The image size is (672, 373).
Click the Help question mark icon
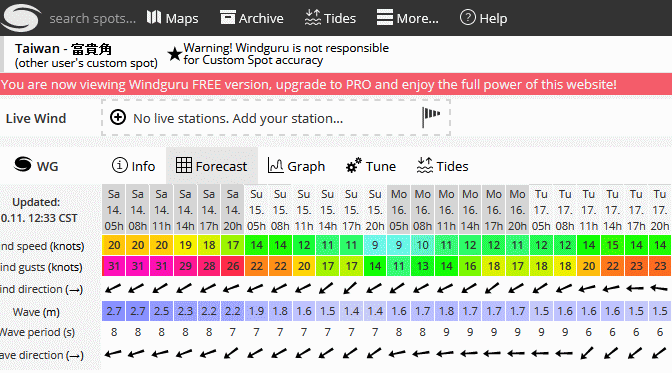[468, 18]
